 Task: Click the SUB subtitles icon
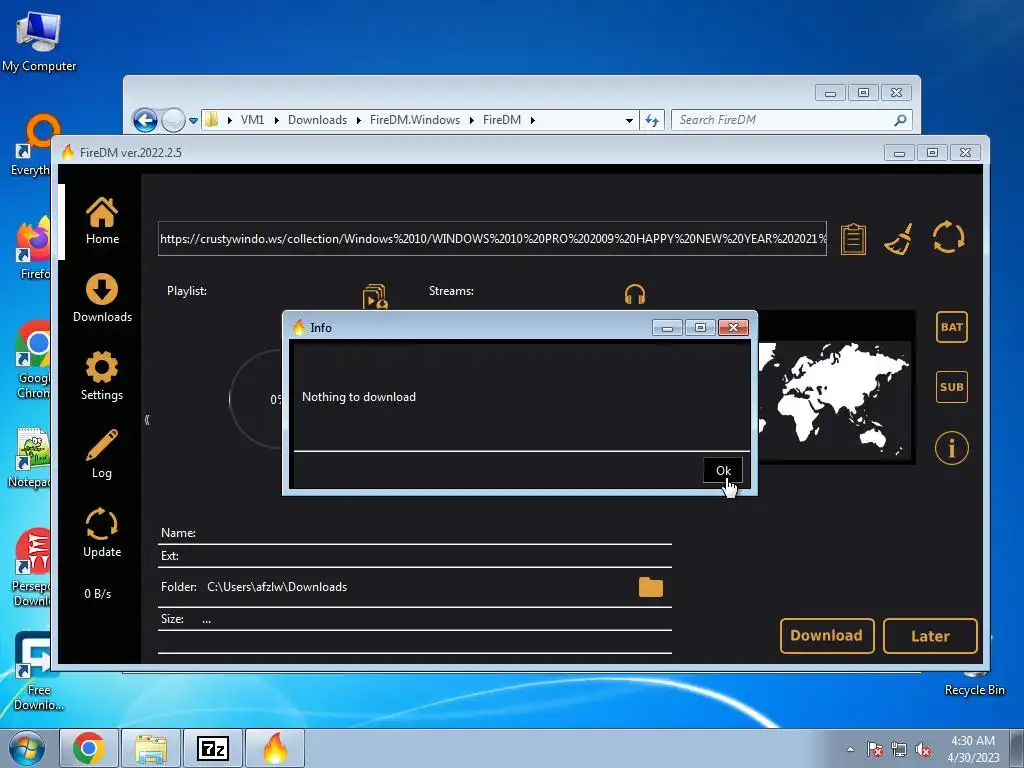point(952,387)
